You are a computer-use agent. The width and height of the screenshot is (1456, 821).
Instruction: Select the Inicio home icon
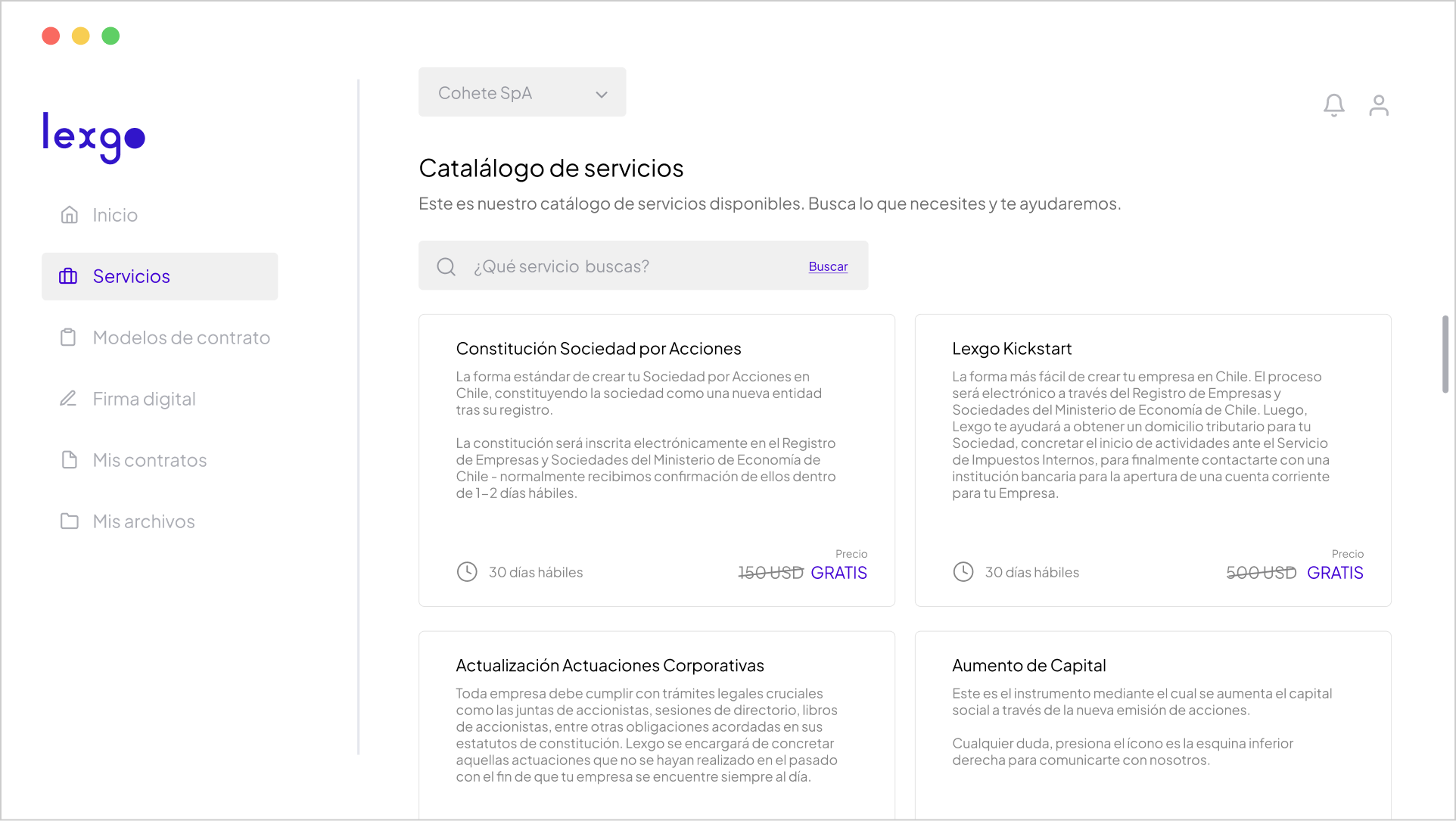point(70,214)
